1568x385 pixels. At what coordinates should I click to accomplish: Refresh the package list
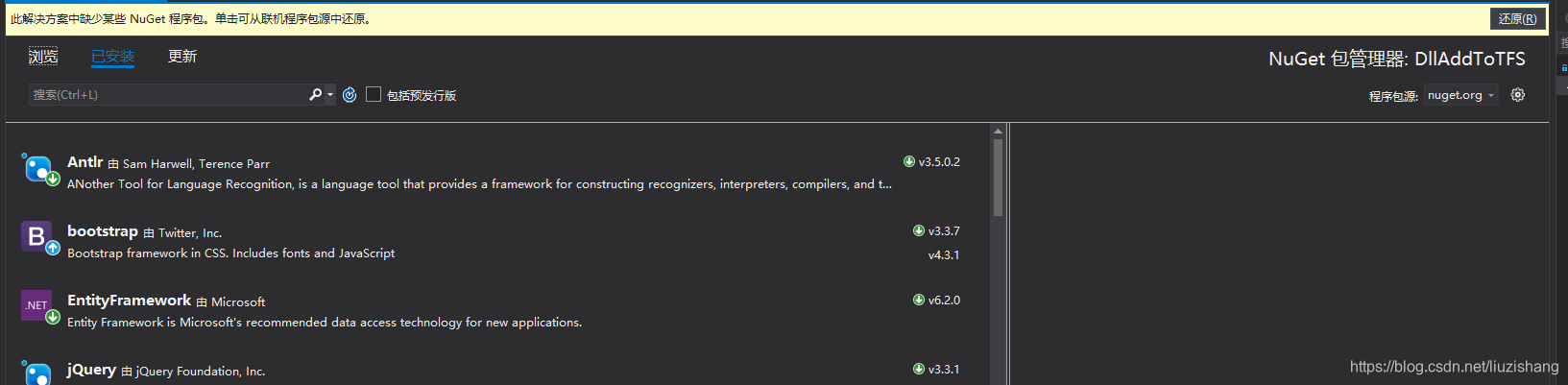tap(350, 94)
